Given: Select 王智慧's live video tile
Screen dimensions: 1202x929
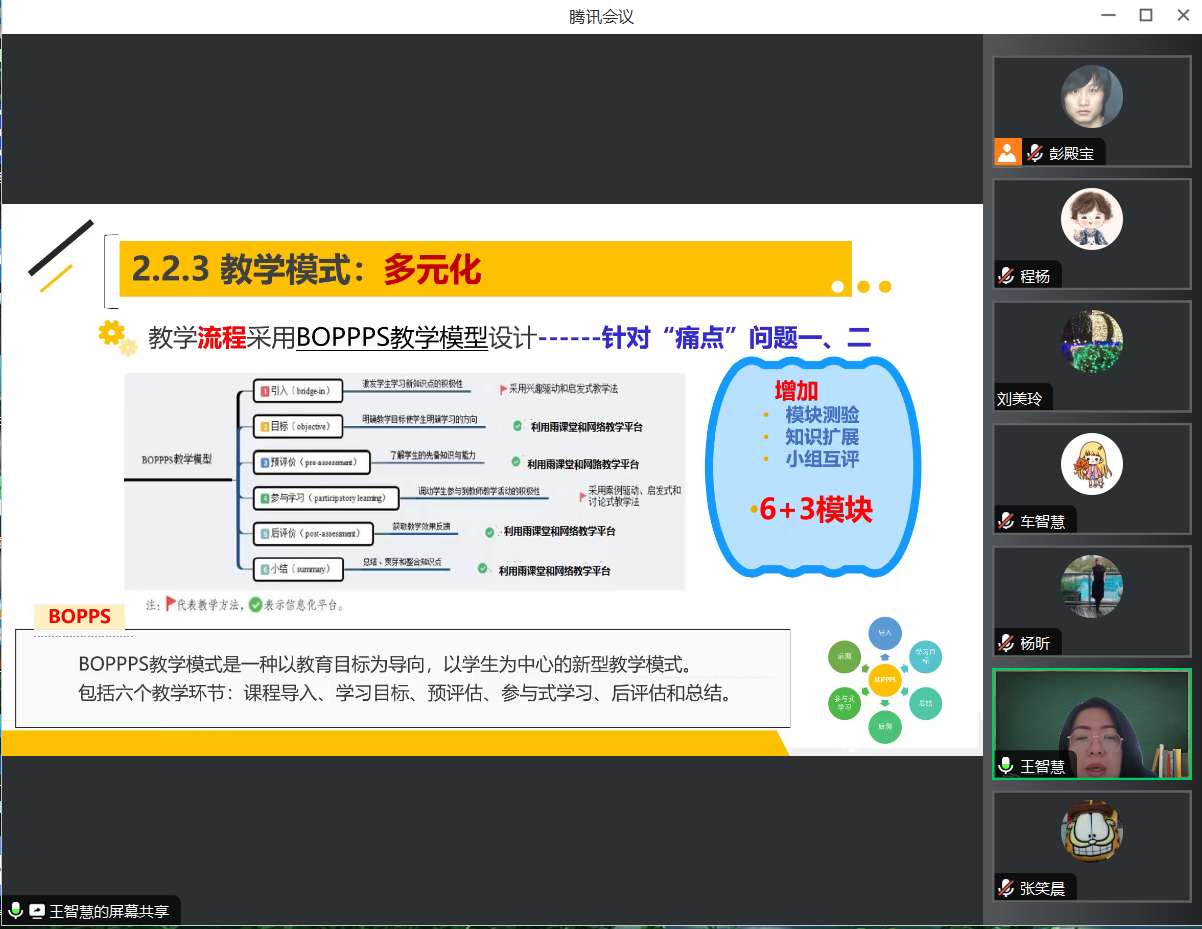Looking at the screenshot, I should point(1091,722).
